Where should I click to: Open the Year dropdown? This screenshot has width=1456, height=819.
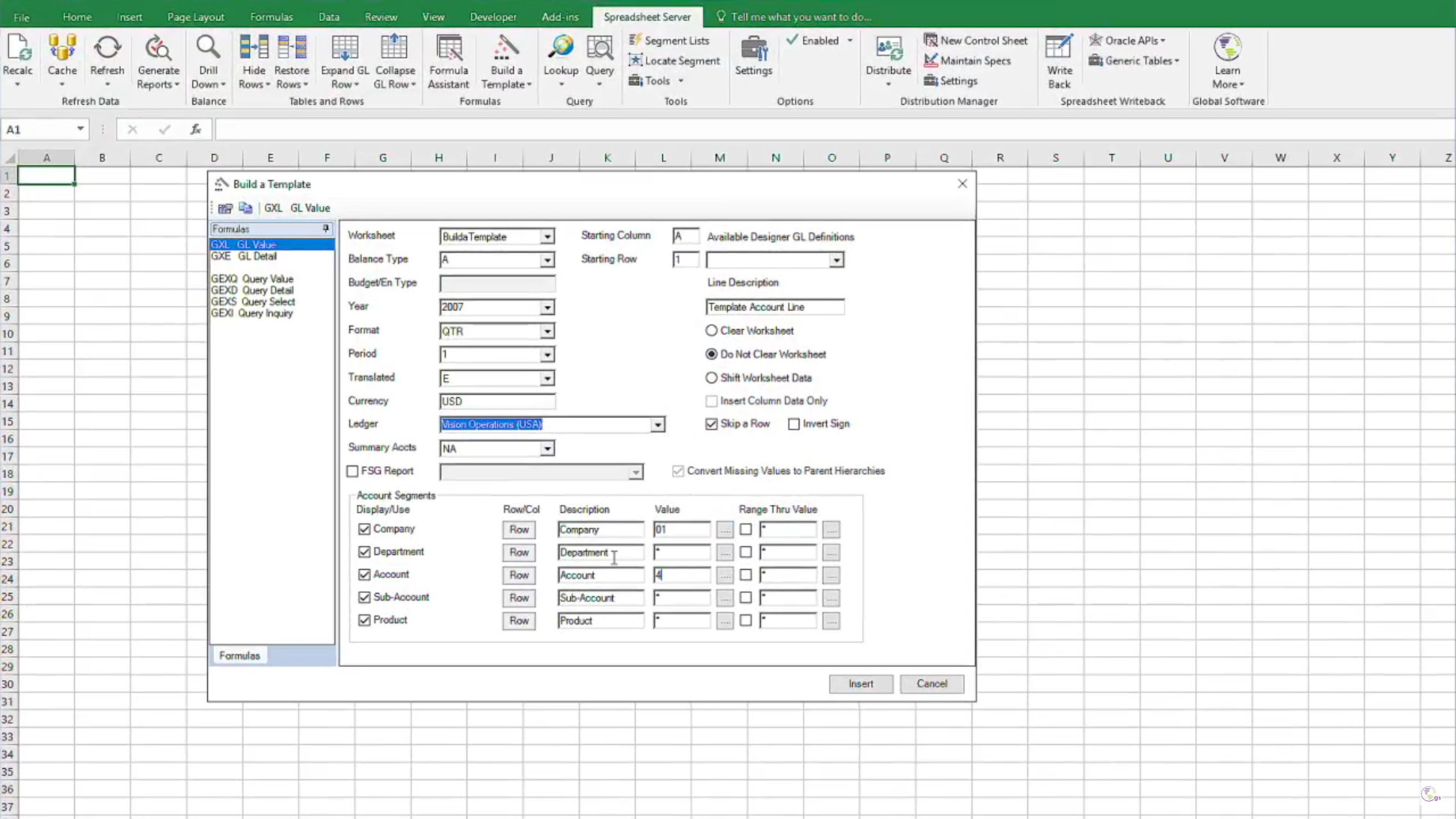pyautogui.click(x=548, y=307)
